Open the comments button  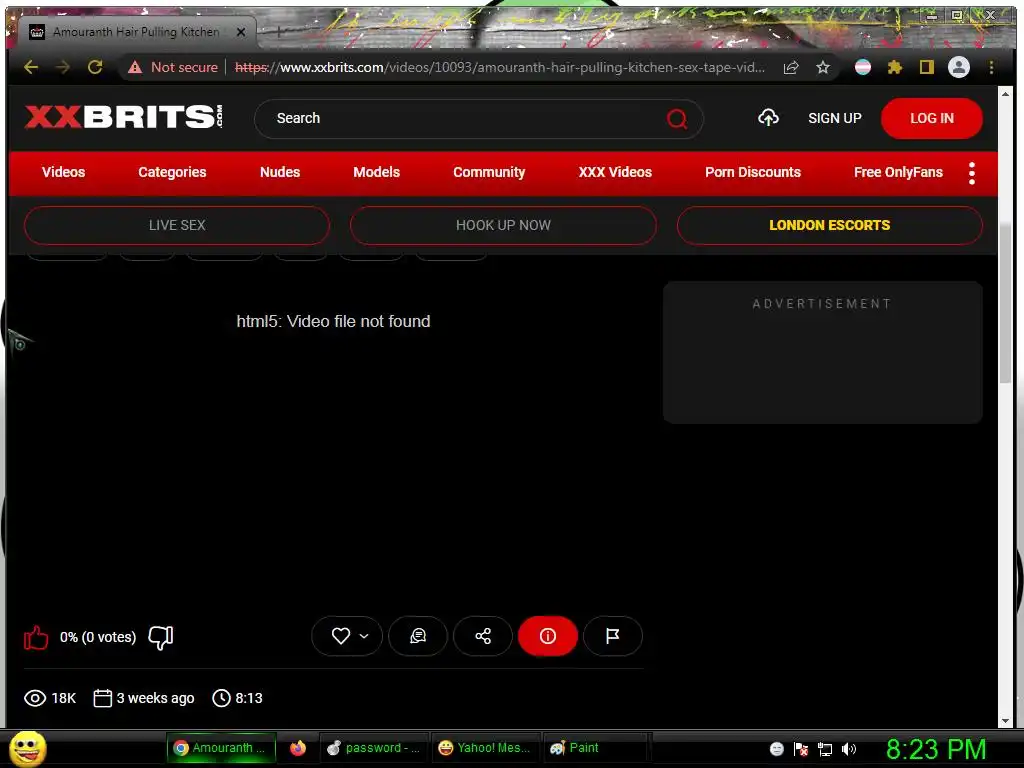tap(418, 636)
